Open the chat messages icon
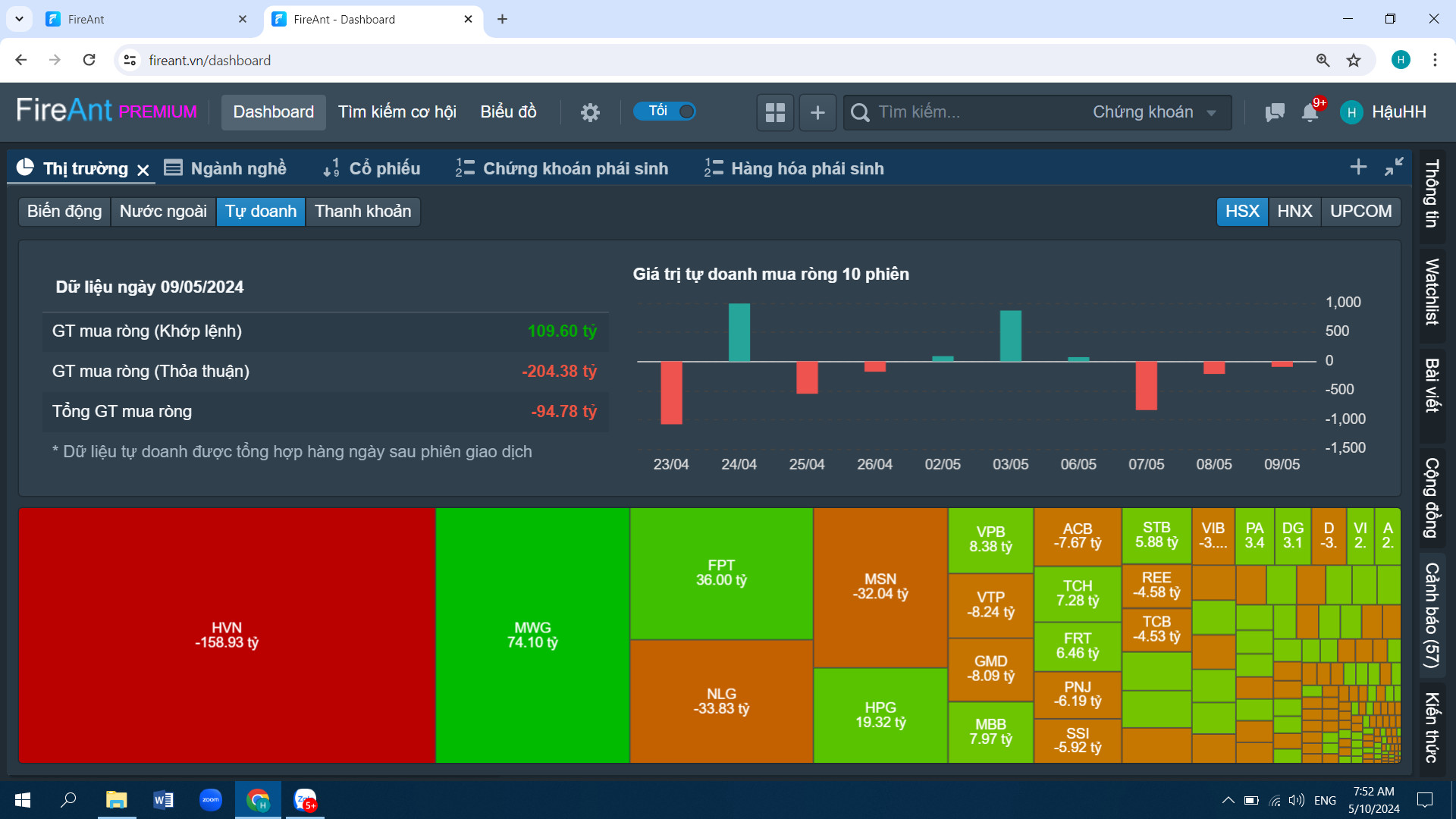The height and width of the screenshot is (819, 1456). pyautogui.click(x=1274, y=112)
